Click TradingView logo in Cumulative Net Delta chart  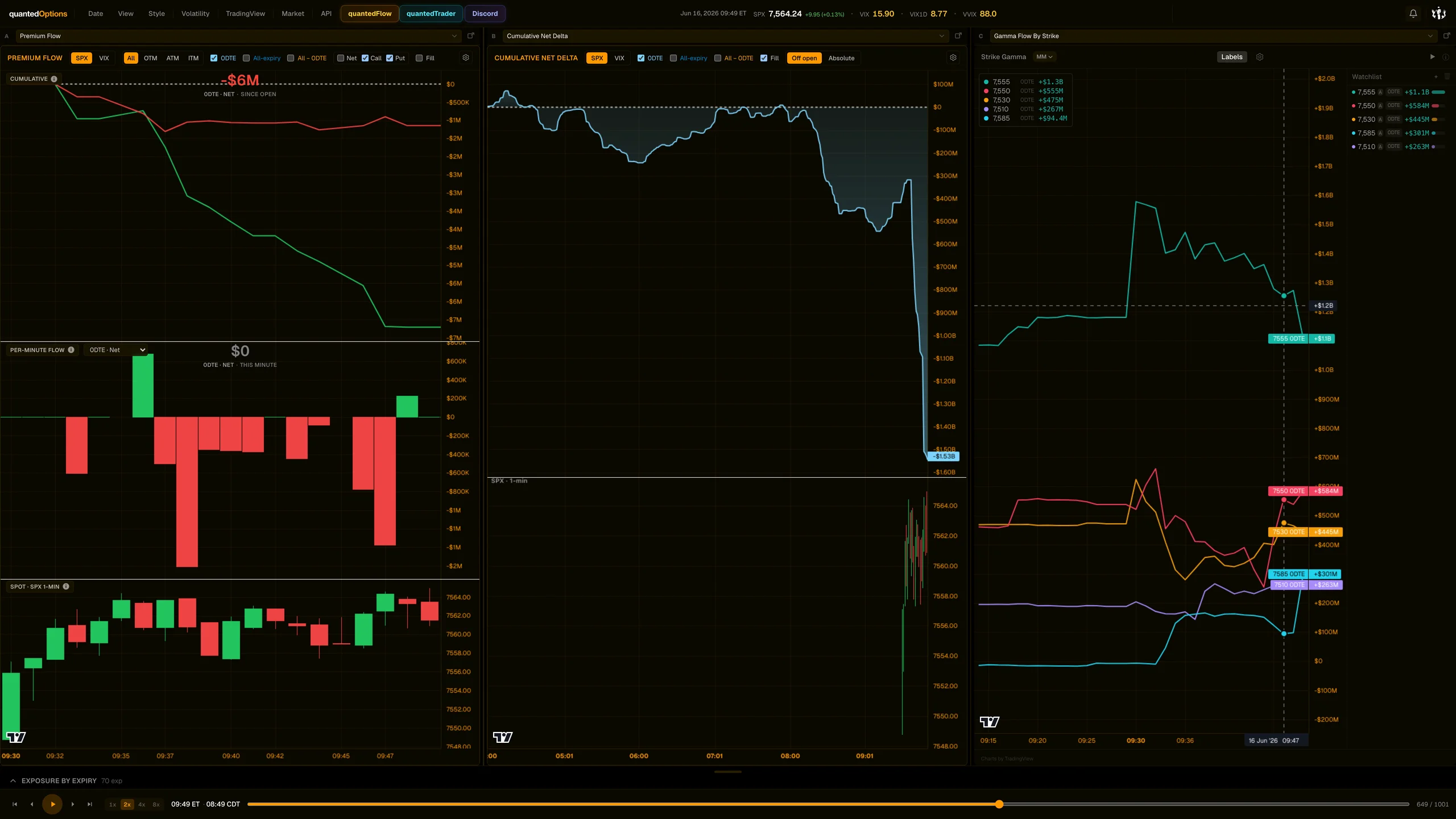coord(503,737)
